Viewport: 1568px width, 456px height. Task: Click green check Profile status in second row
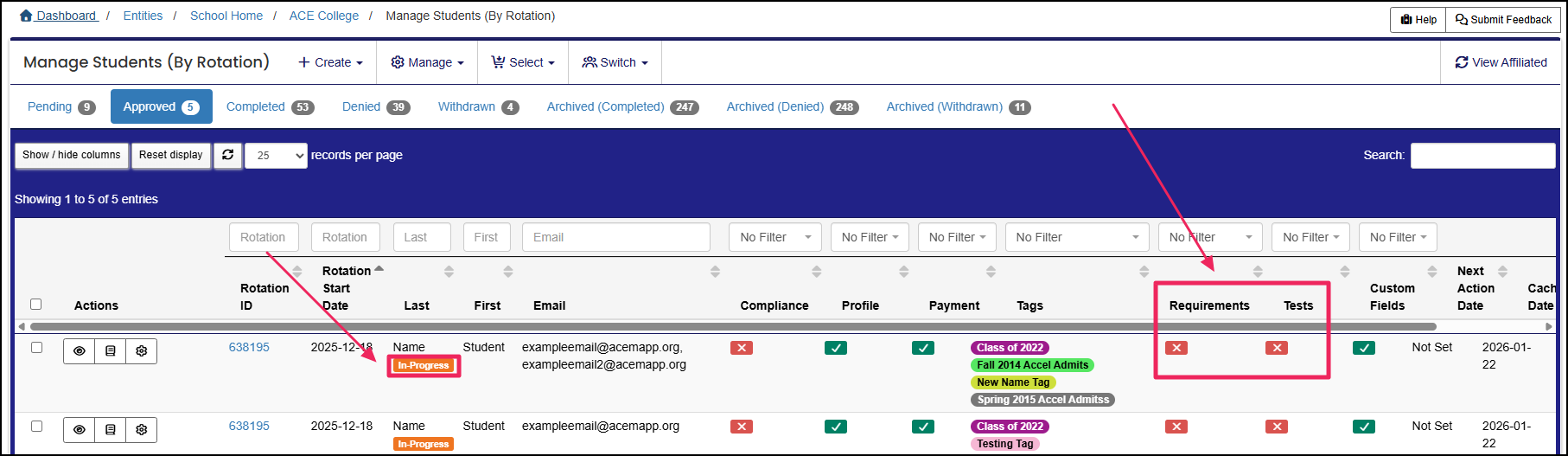point(836,427)
